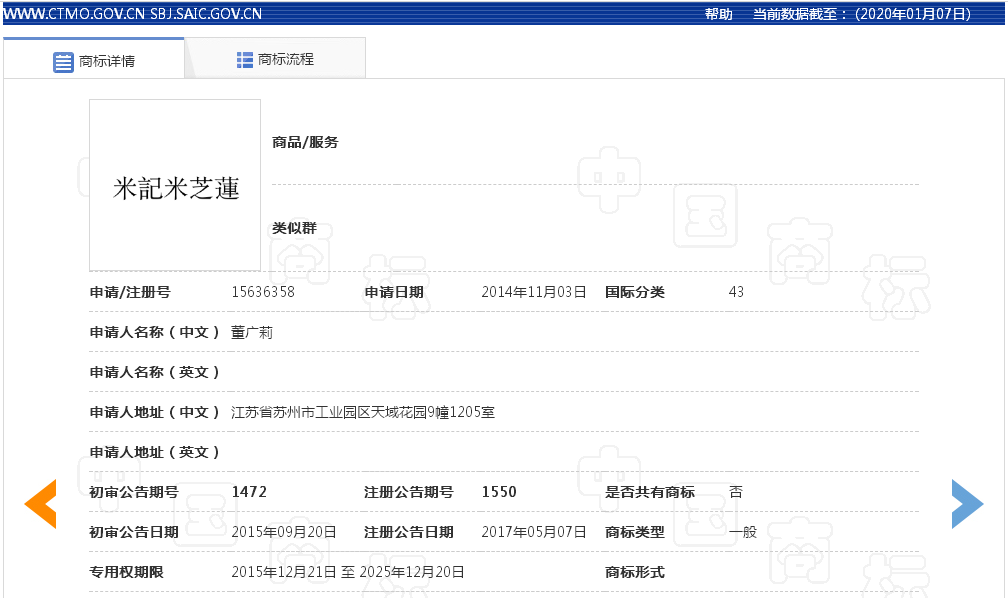Viewport: 1008px width, 598px height.
Task: Select registration announcement issue 1550
Action: (x=499, y=492)
